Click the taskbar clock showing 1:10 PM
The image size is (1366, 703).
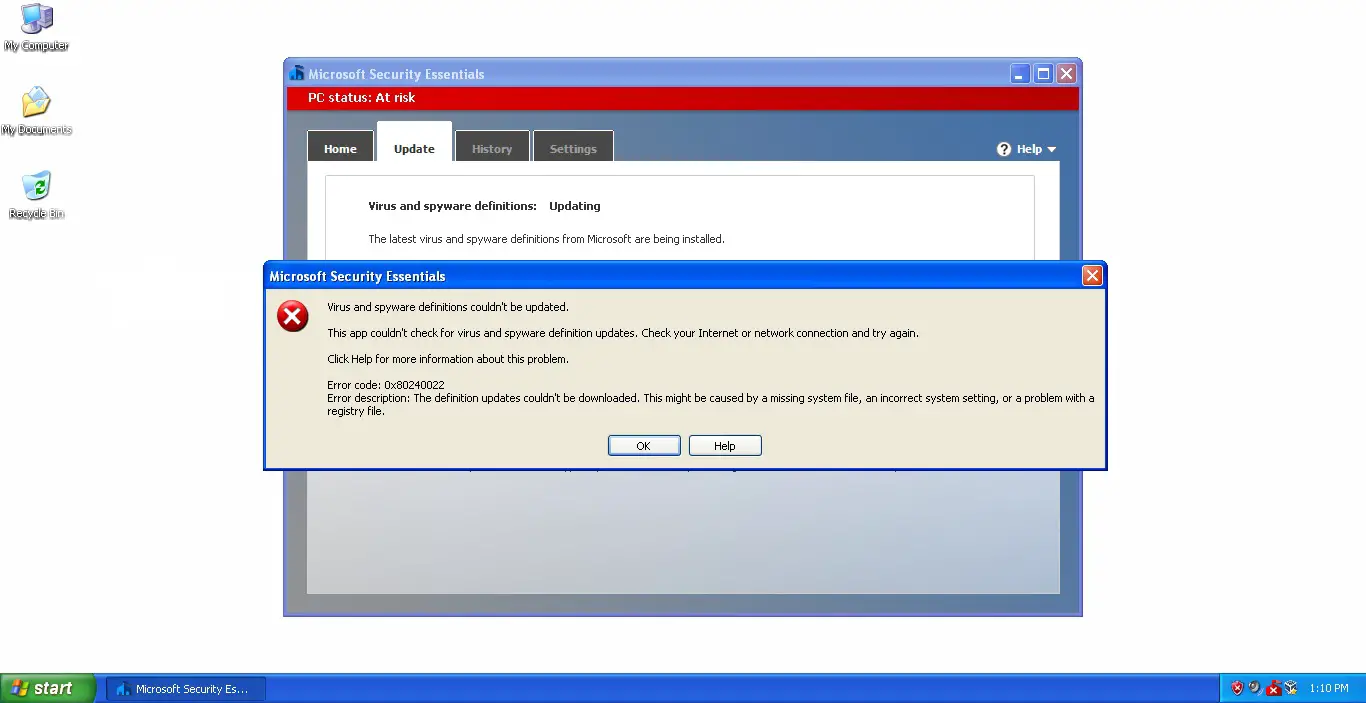pos(1329,688)
